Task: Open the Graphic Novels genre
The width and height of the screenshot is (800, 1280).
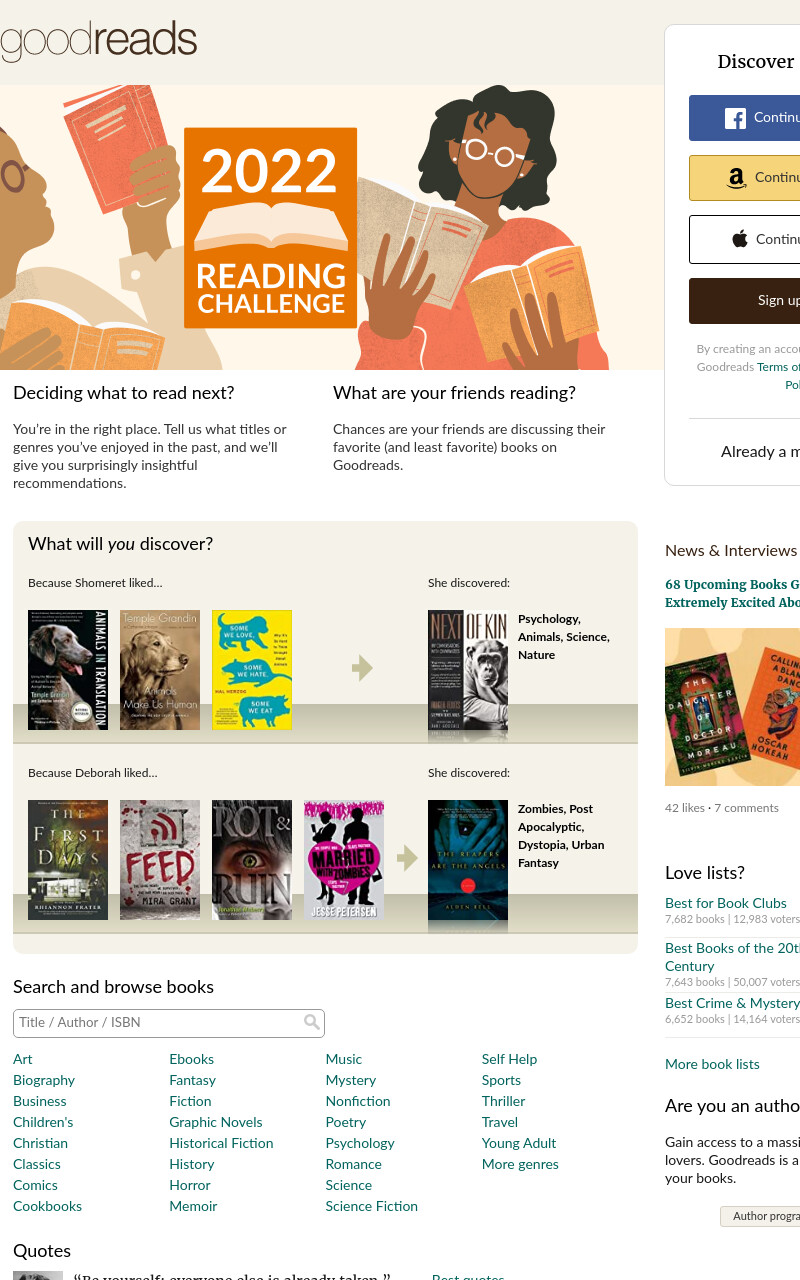Action: click(x=216, y=1122)
